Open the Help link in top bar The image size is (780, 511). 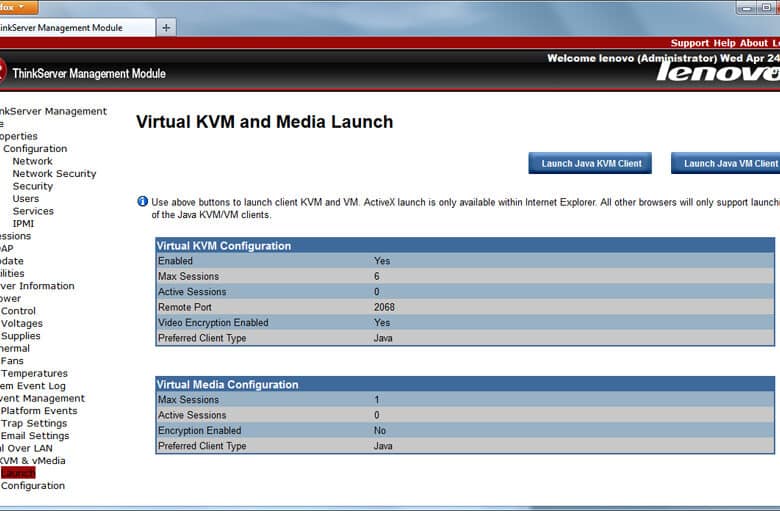(724, 43)
